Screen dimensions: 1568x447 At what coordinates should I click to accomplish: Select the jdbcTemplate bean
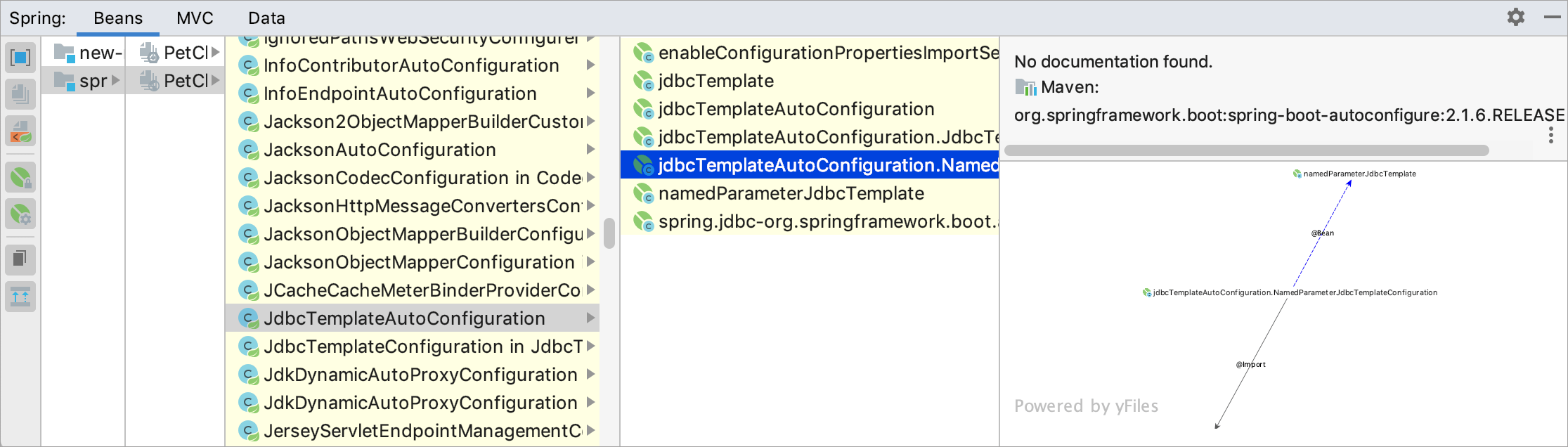(810, 81)
